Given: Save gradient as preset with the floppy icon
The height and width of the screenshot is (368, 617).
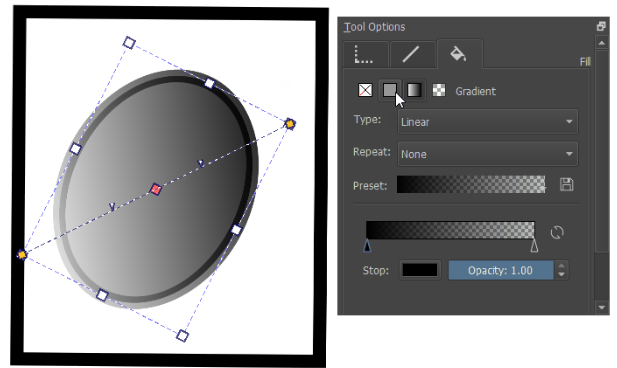Looking at the screenshot, I should 566,184.
